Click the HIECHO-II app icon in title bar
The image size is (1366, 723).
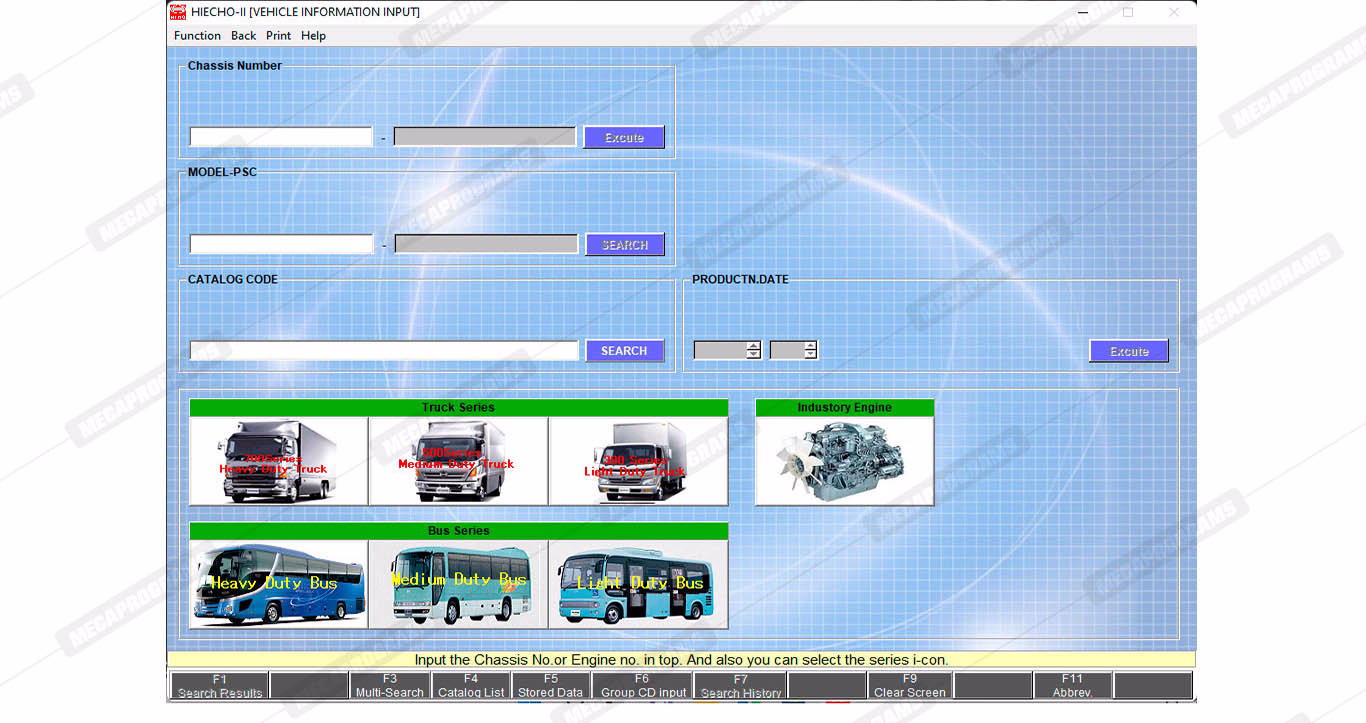tap(178, 12)
